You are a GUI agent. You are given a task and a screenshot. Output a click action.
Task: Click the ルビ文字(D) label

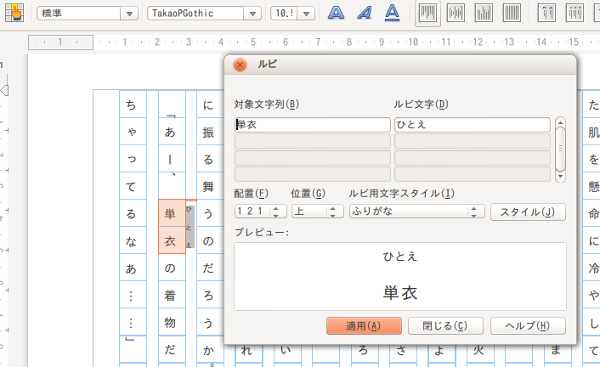tap(421, 104)
